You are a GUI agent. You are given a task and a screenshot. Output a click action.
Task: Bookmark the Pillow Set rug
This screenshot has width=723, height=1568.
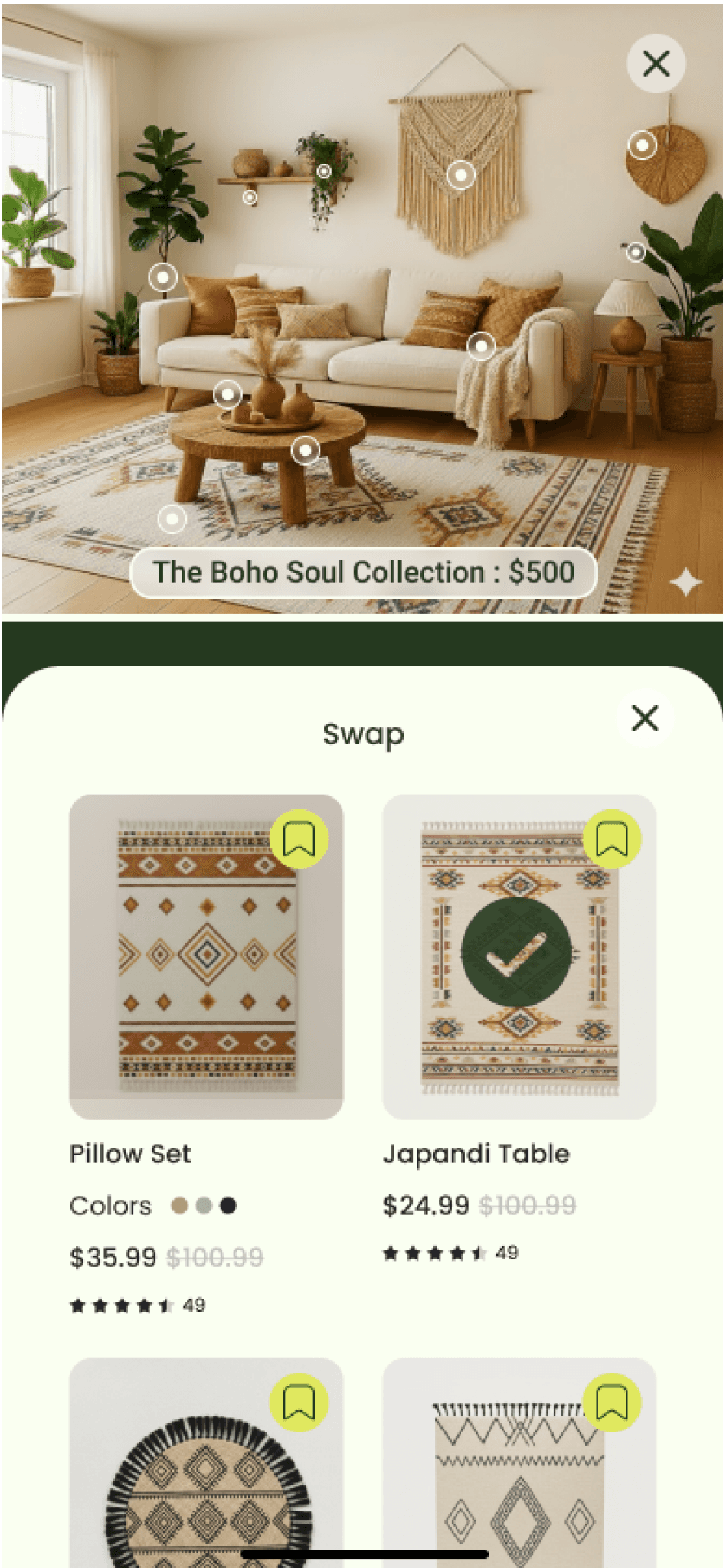299,839
